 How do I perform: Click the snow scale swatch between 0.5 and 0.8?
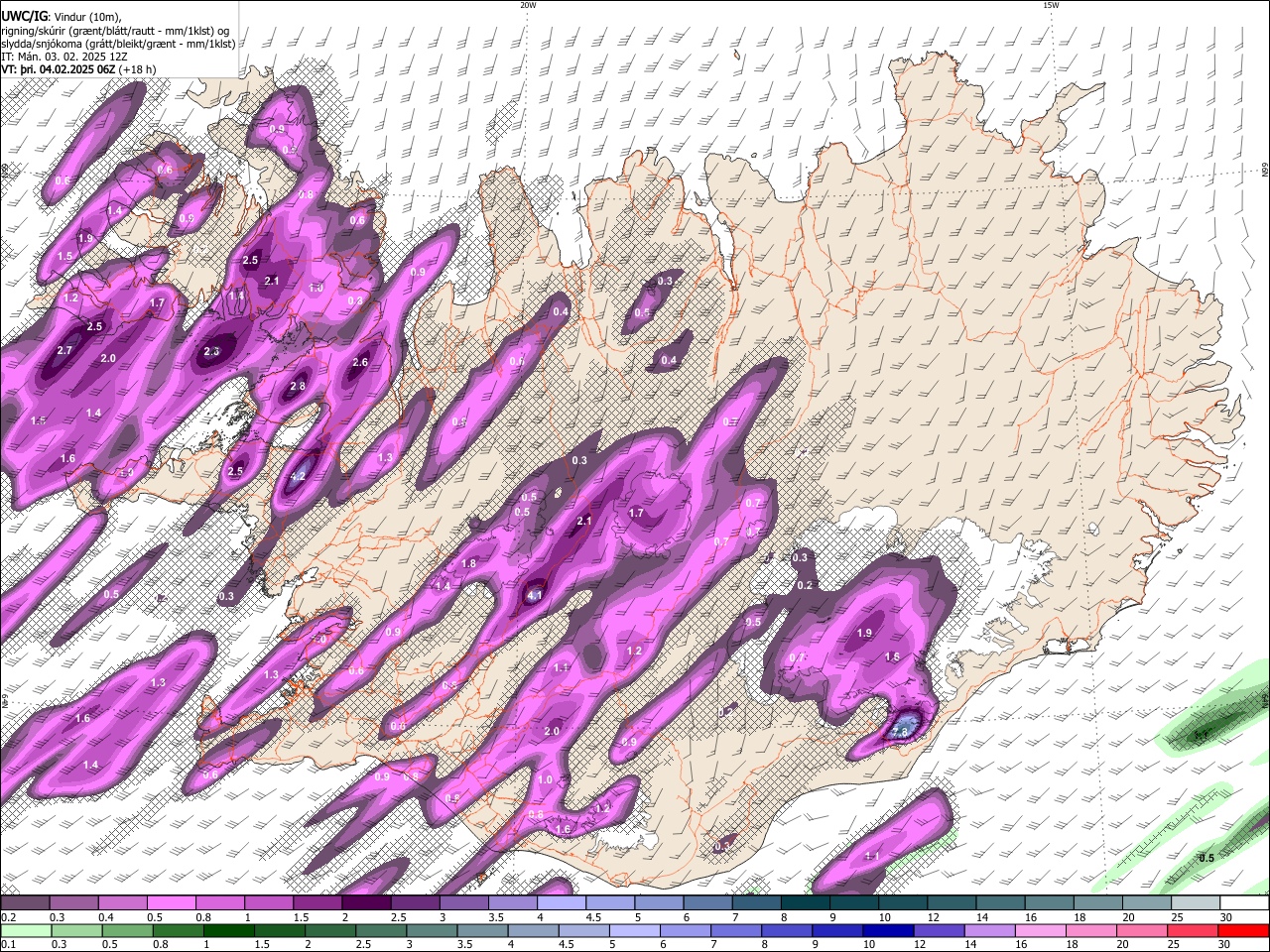pyautogui.click(x=171, y=903)
